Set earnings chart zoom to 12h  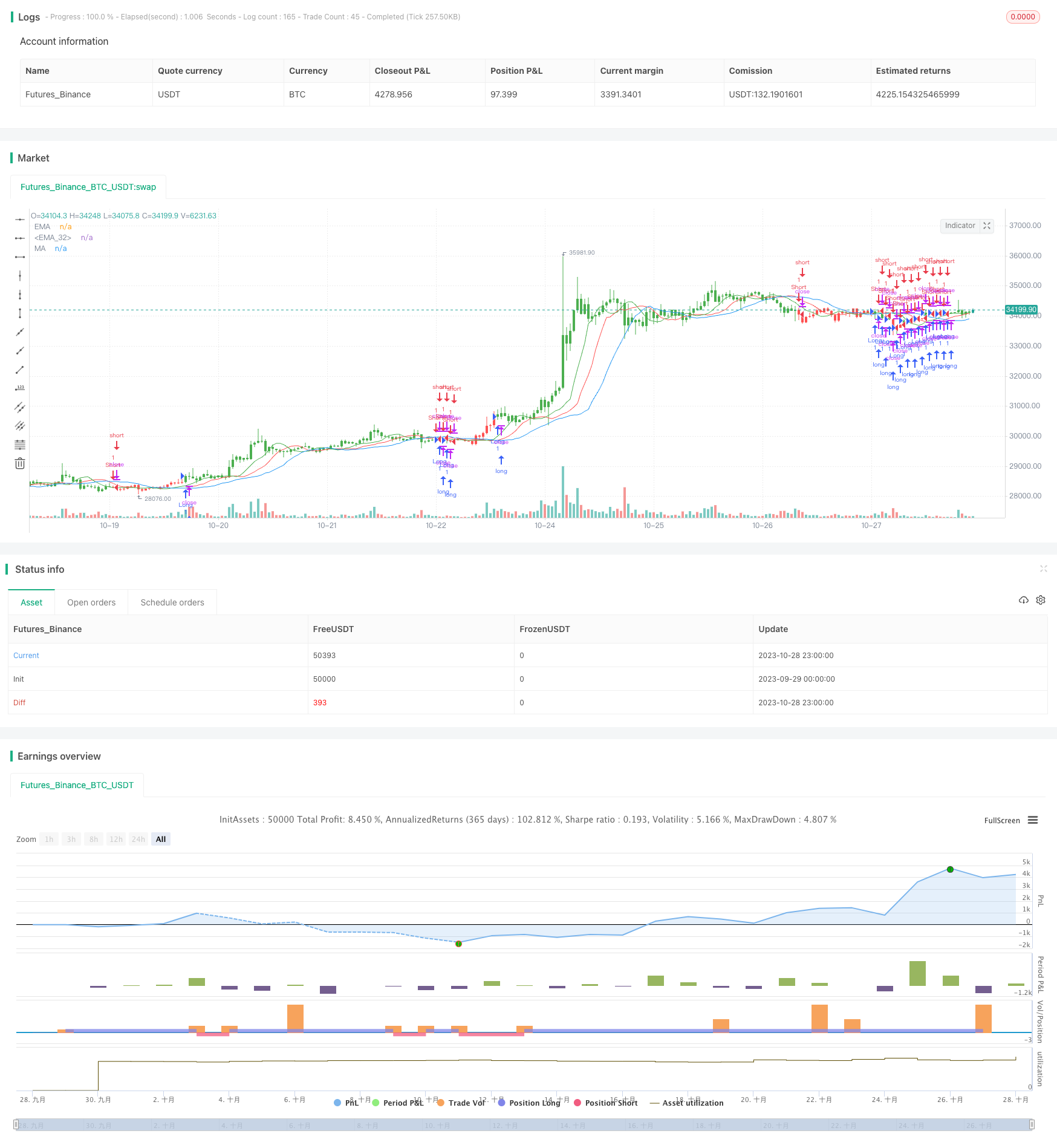pos(116,839)
